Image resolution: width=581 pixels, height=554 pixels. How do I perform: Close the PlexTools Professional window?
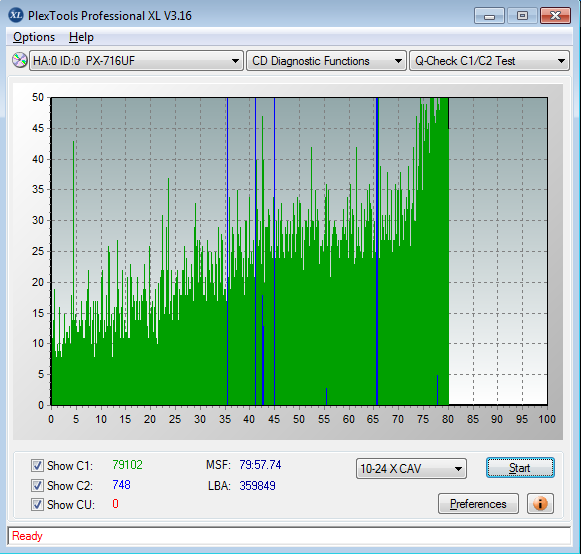coord(555,16)
